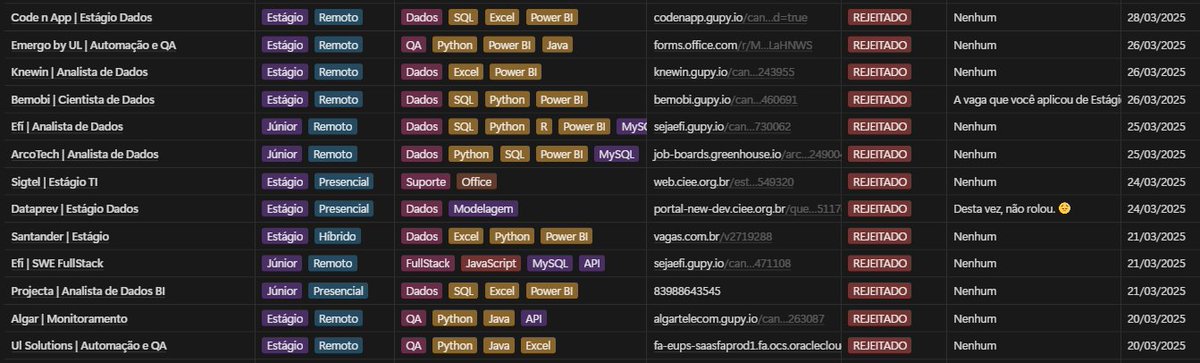Click REJEITADO status in the Santander row
Viewport: 1200px width, 363px height.
pos(880,236)
